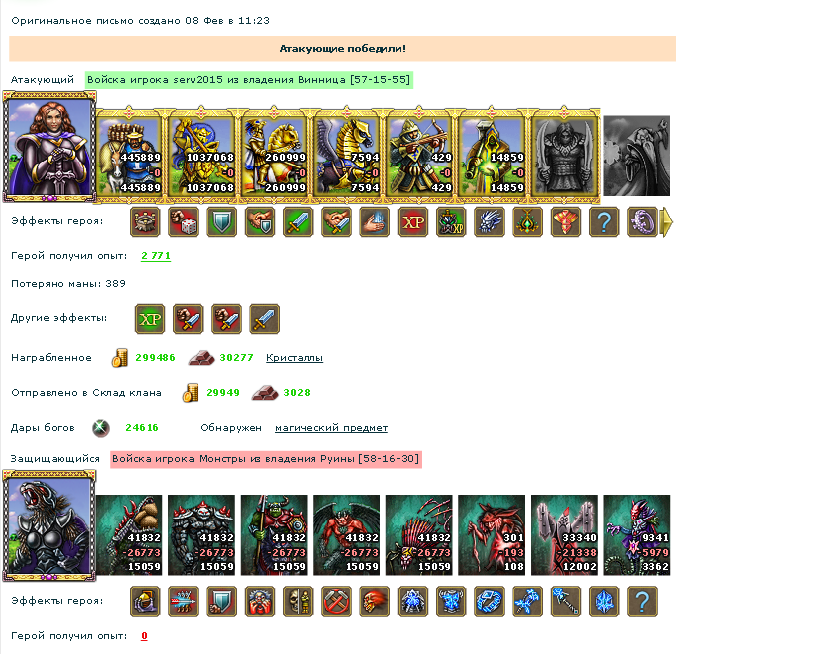Select the attacker hero portrait

pyautogui.click(x=49, y=147)
